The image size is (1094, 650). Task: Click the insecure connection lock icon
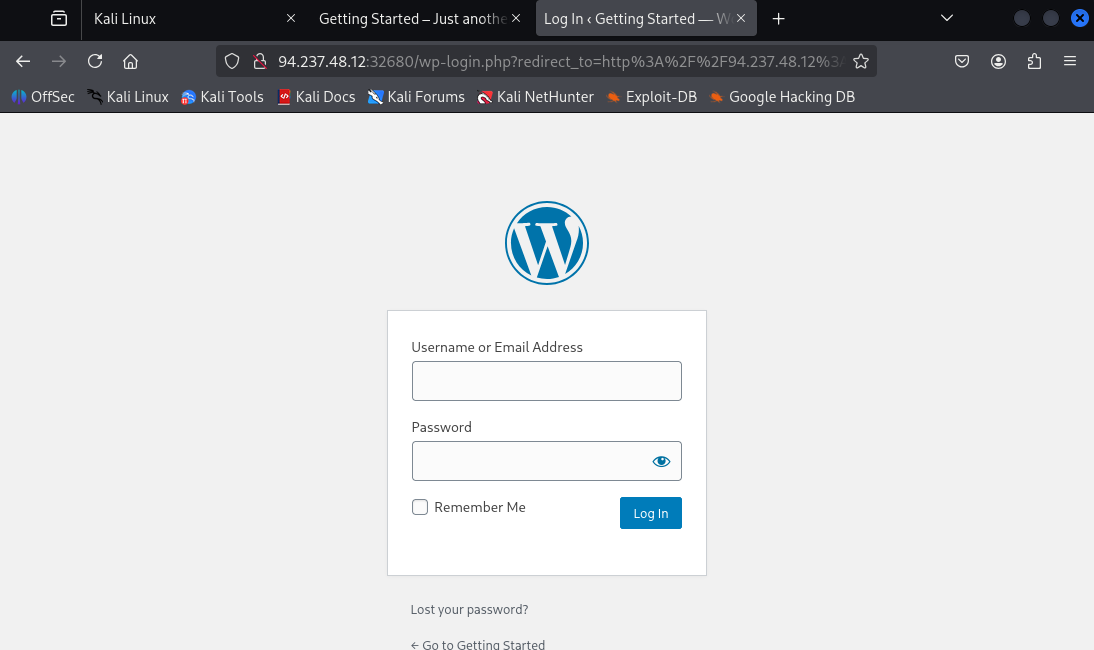(260, 61)
